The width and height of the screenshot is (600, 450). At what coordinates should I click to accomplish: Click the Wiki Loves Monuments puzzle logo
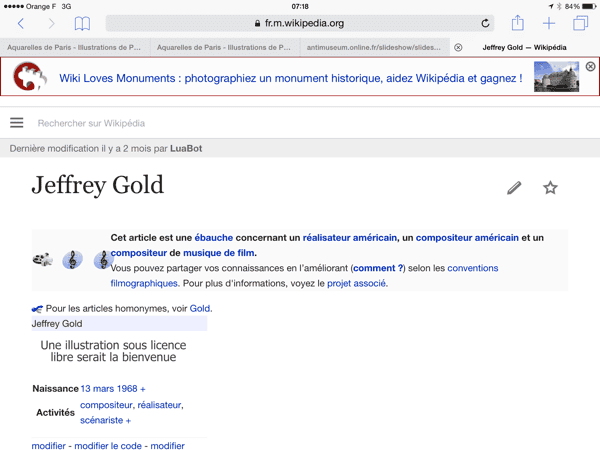point(30,77)
